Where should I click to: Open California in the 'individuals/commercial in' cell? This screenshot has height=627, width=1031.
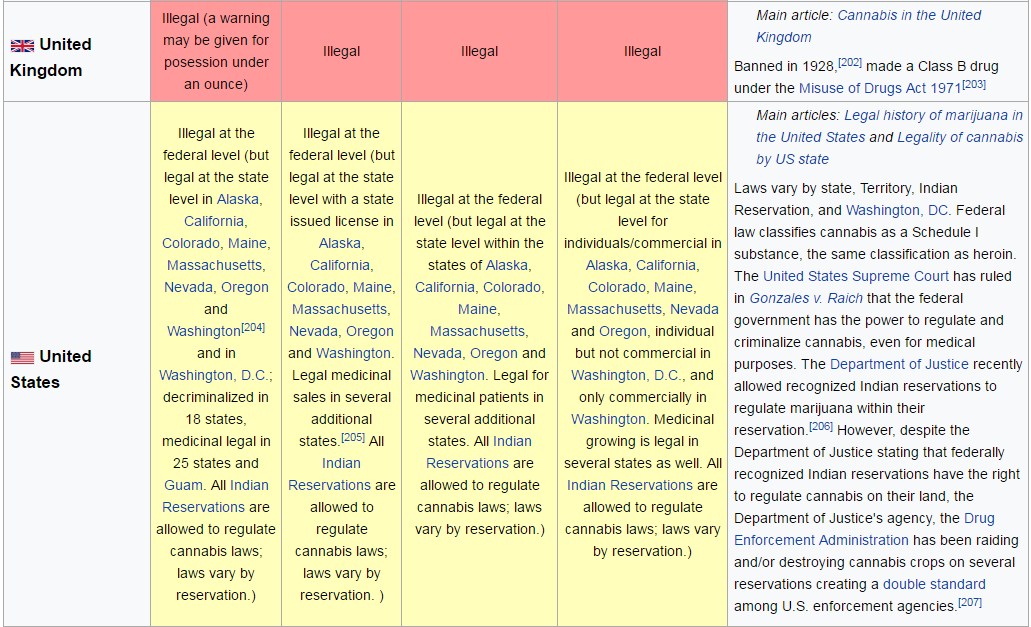coord(665,266)
